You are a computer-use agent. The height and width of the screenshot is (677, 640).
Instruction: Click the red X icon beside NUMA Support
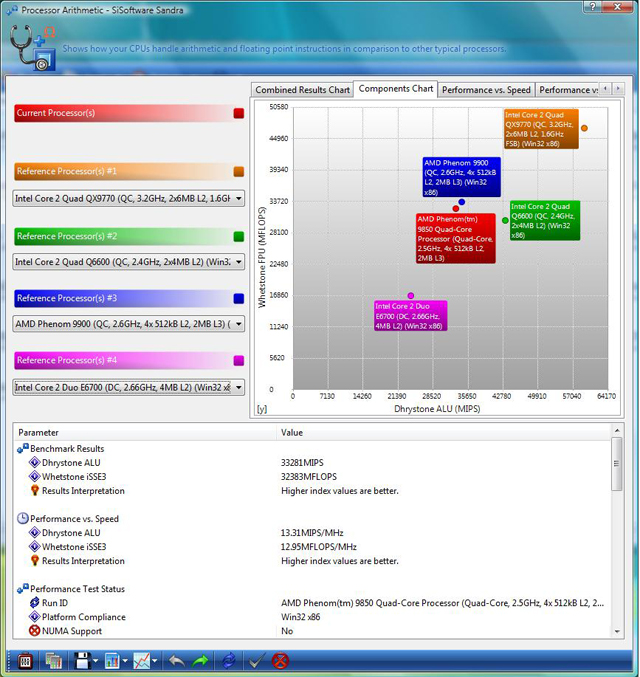pyautogui.click(x=35, y=631)
